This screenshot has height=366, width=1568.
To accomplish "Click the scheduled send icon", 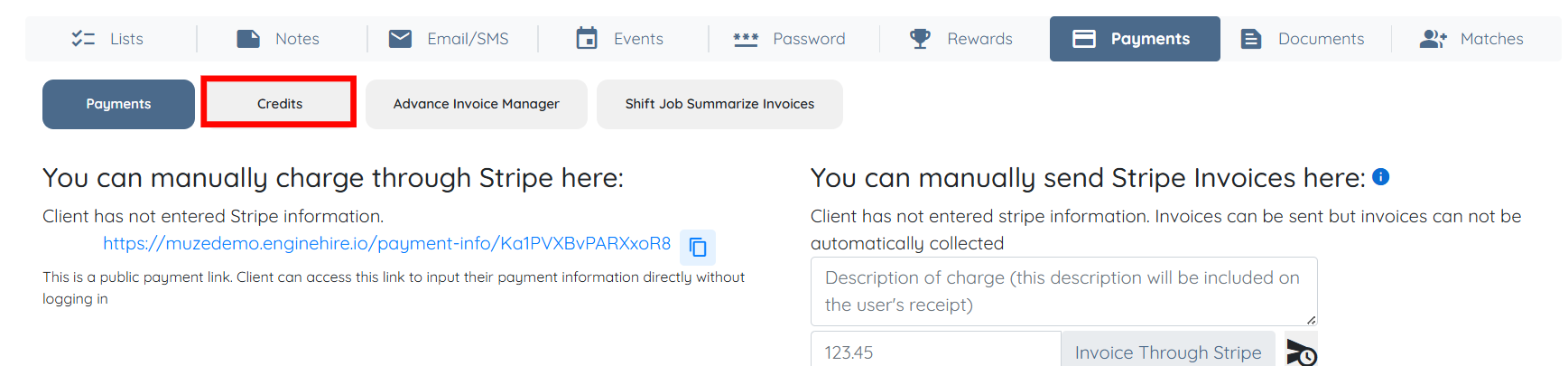I will [x=1301, y=352].
